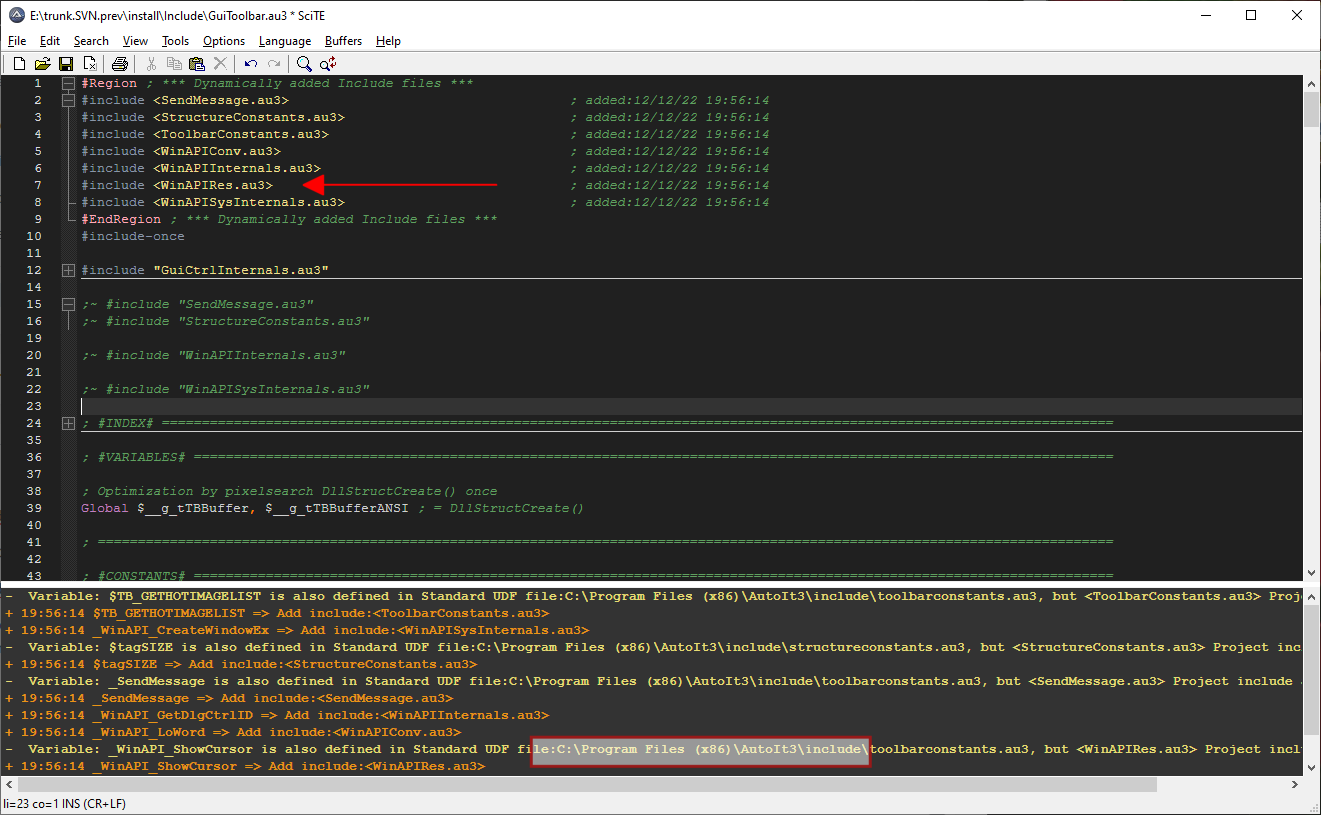The image size is (1321, 815).
Task: Open the Replace tool icon
Action: (x=328, y=64)
